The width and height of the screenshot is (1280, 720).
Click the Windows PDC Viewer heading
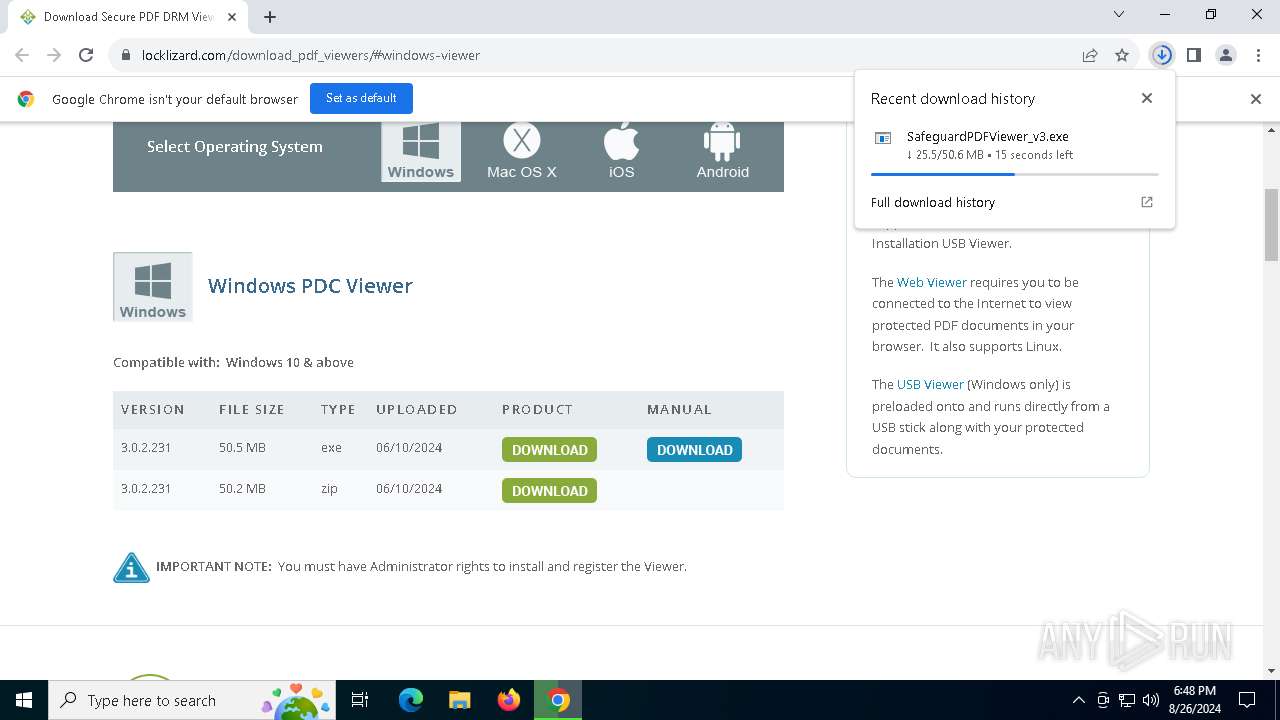point(310,286)
